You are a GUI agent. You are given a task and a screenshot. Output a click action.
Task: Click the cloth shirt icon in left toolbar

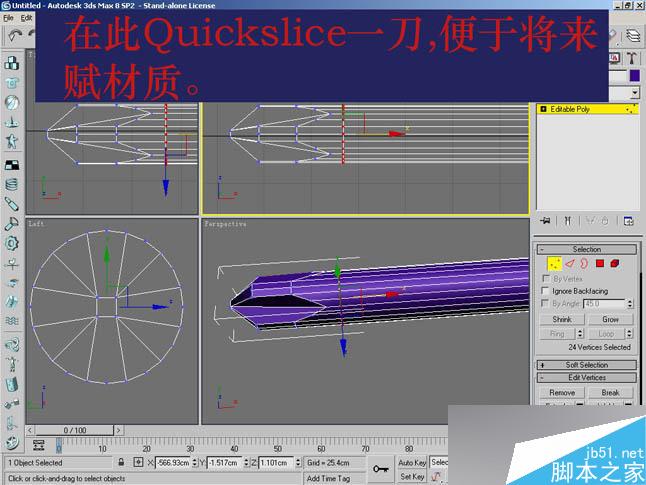point(12,83)
